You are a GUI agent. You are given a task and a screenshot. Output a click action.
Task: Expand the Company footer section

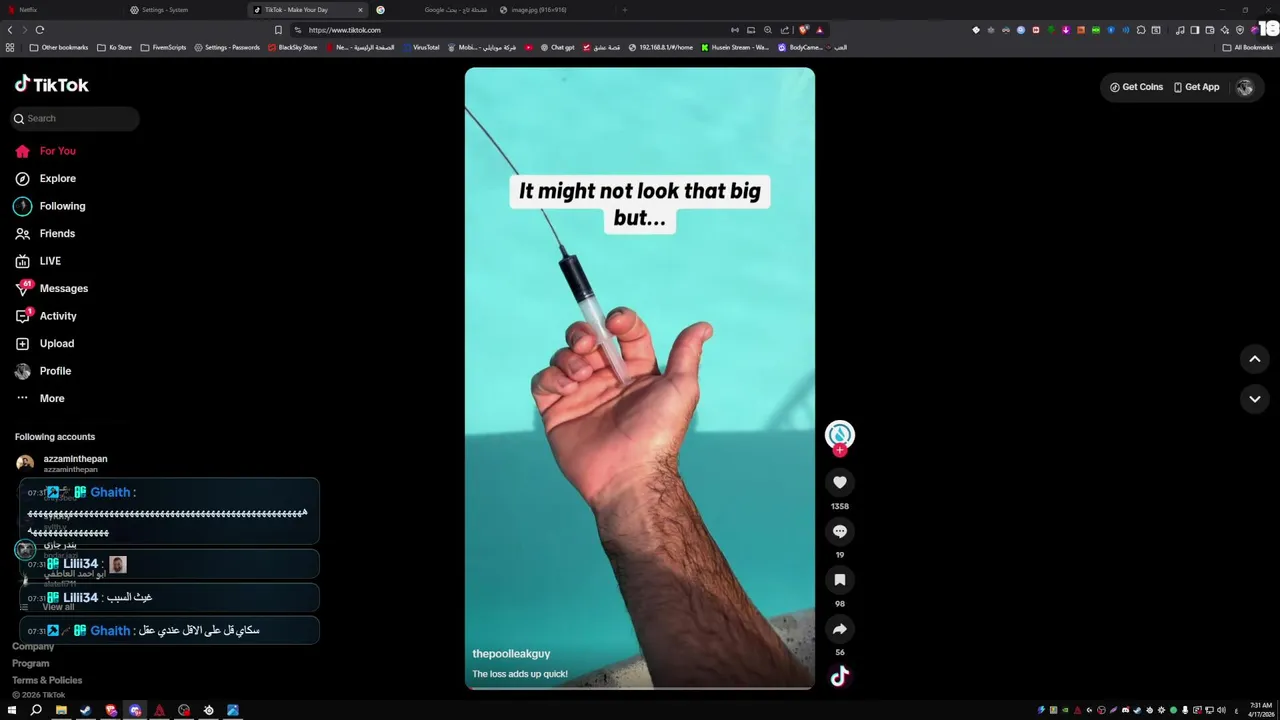click(33, 646)
